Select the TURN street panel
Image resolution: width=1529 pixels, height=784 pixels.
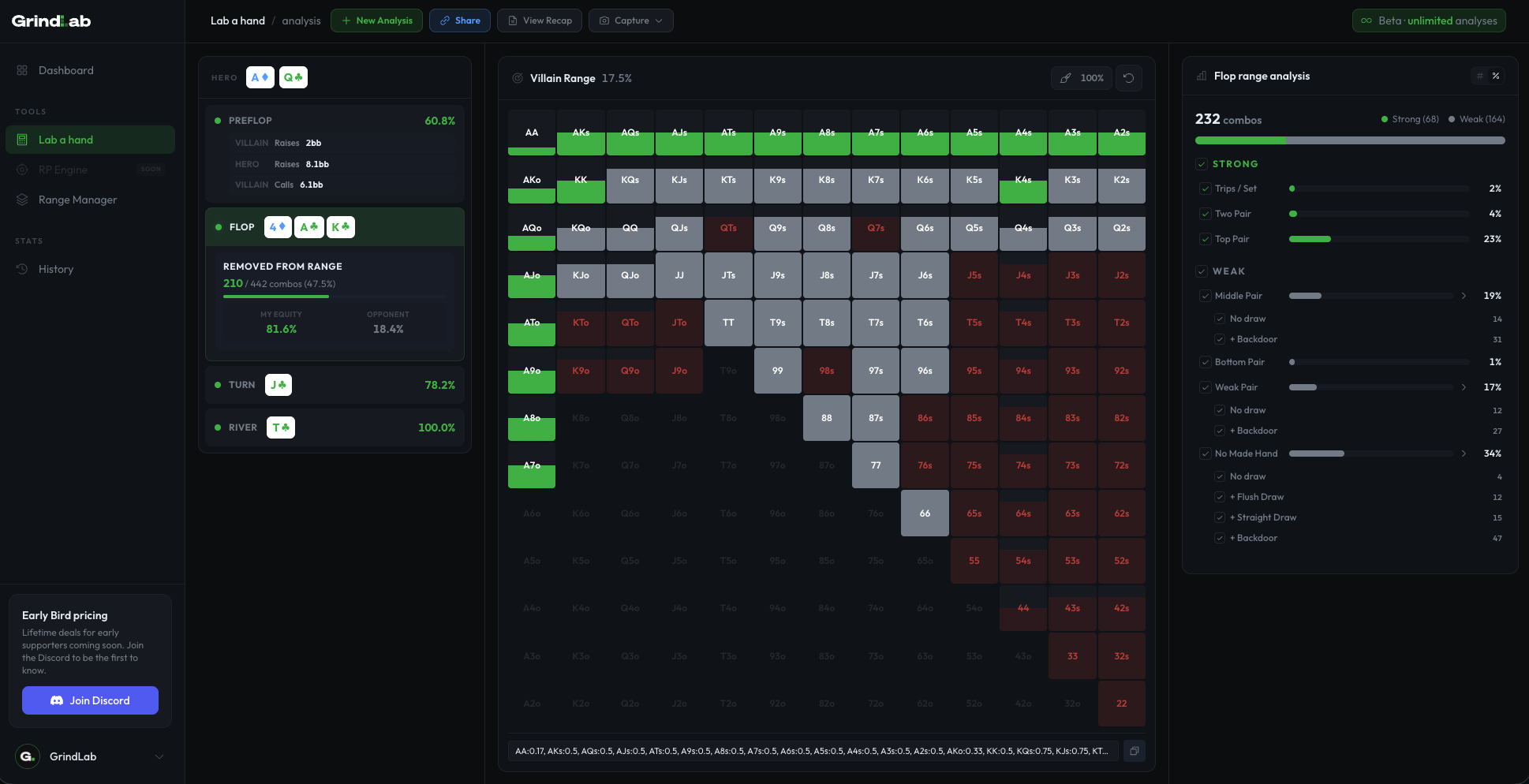coord(334,385)
